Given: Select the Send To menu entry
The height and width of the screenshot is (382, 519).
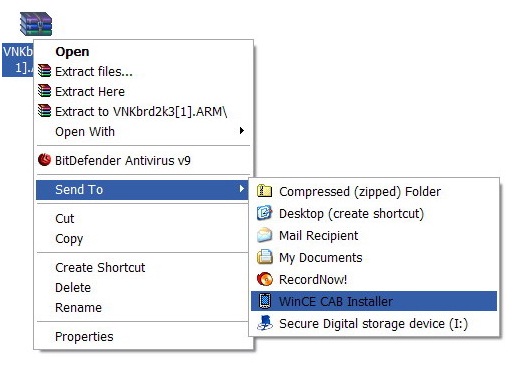Looking at the screenshot, I should click(x=142, y=190).
